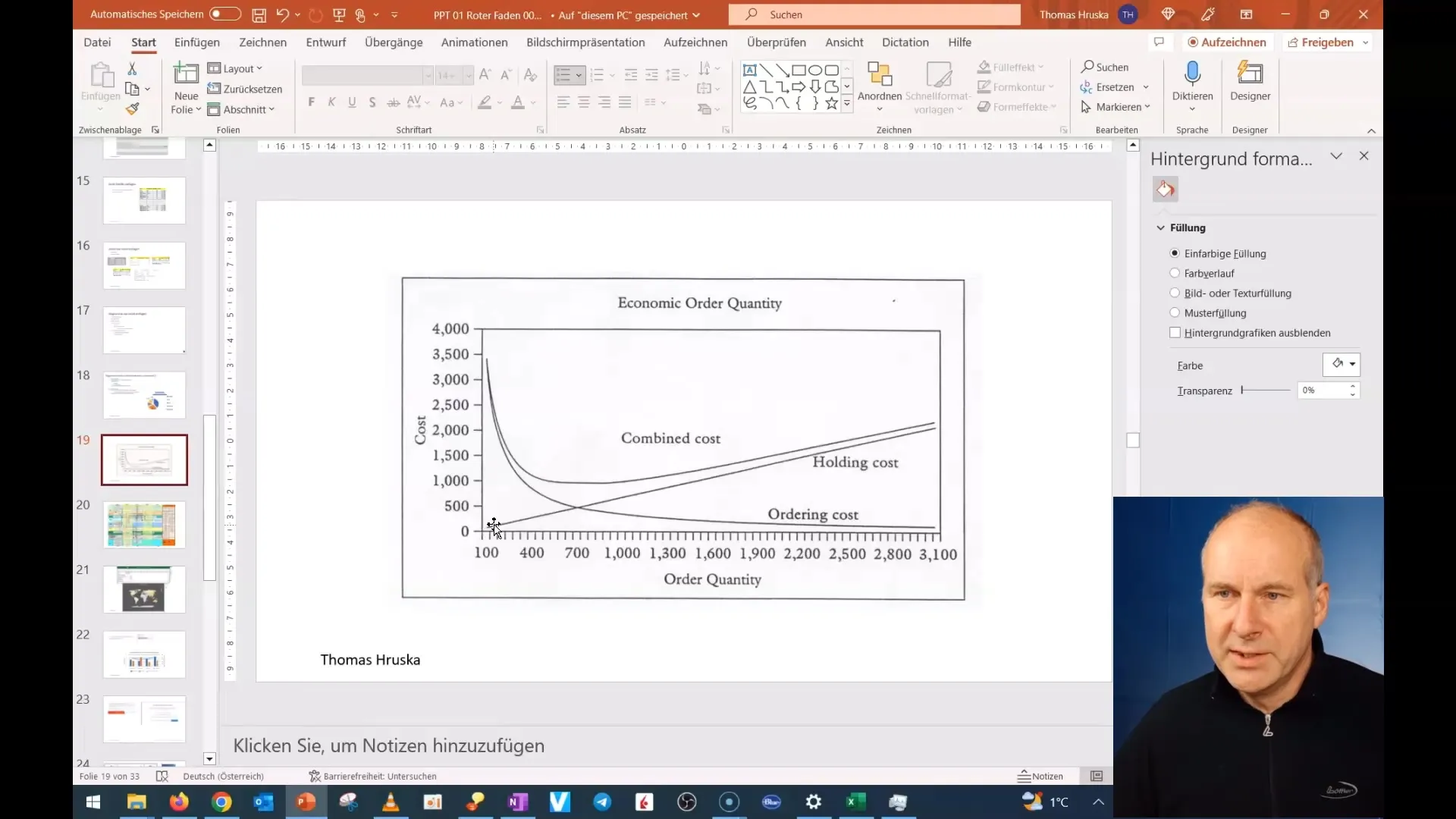Select slide 20 thumbnail in panel
Image resolution: width=1456 pixels, height=819 pixels.
click(143, 524)
